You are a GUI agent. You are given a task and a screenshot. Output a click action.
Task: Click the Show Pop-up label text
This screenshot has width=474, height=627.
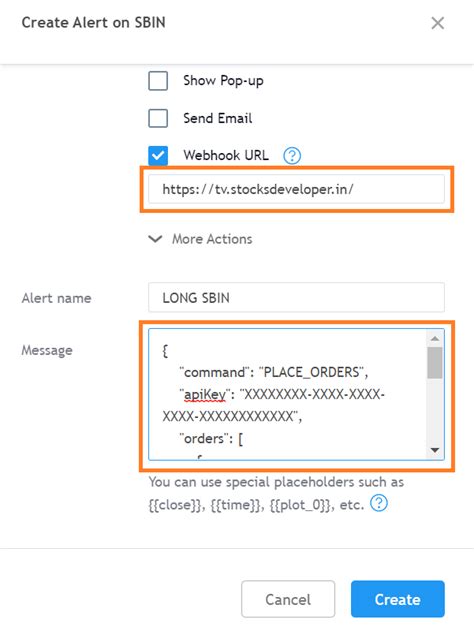(x=223, y=81)
